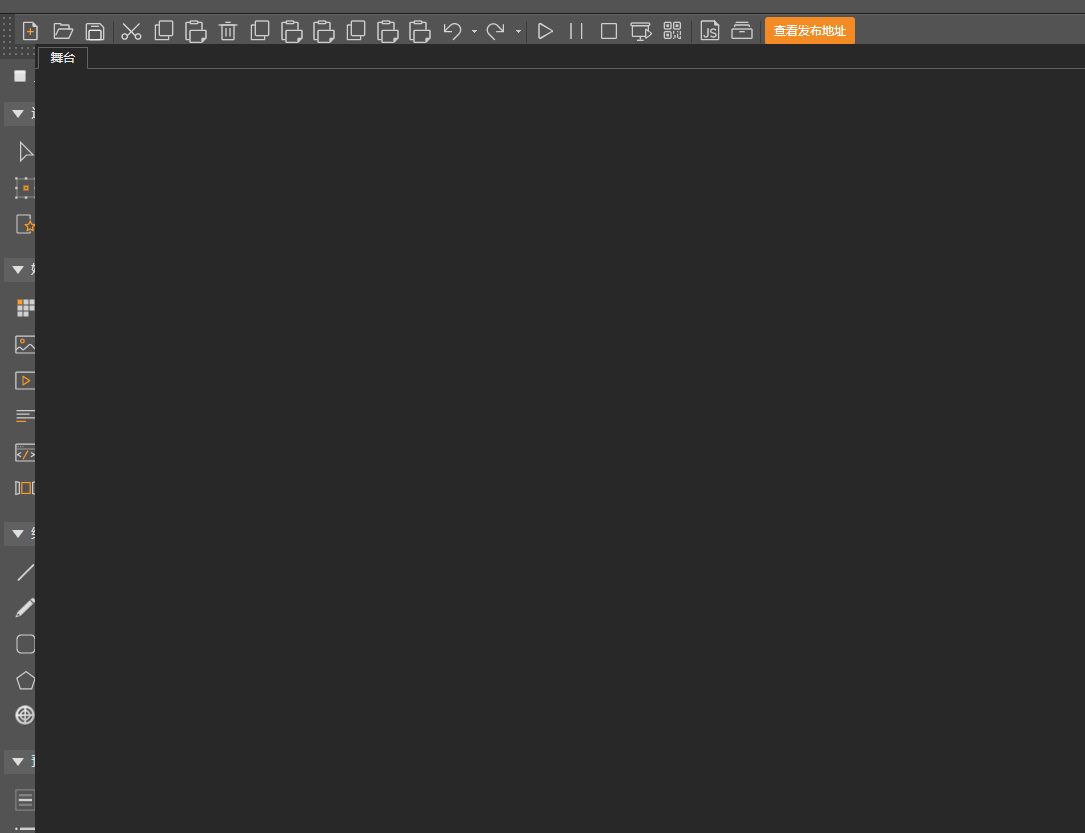Select the video tool

[x=25, y=381]
